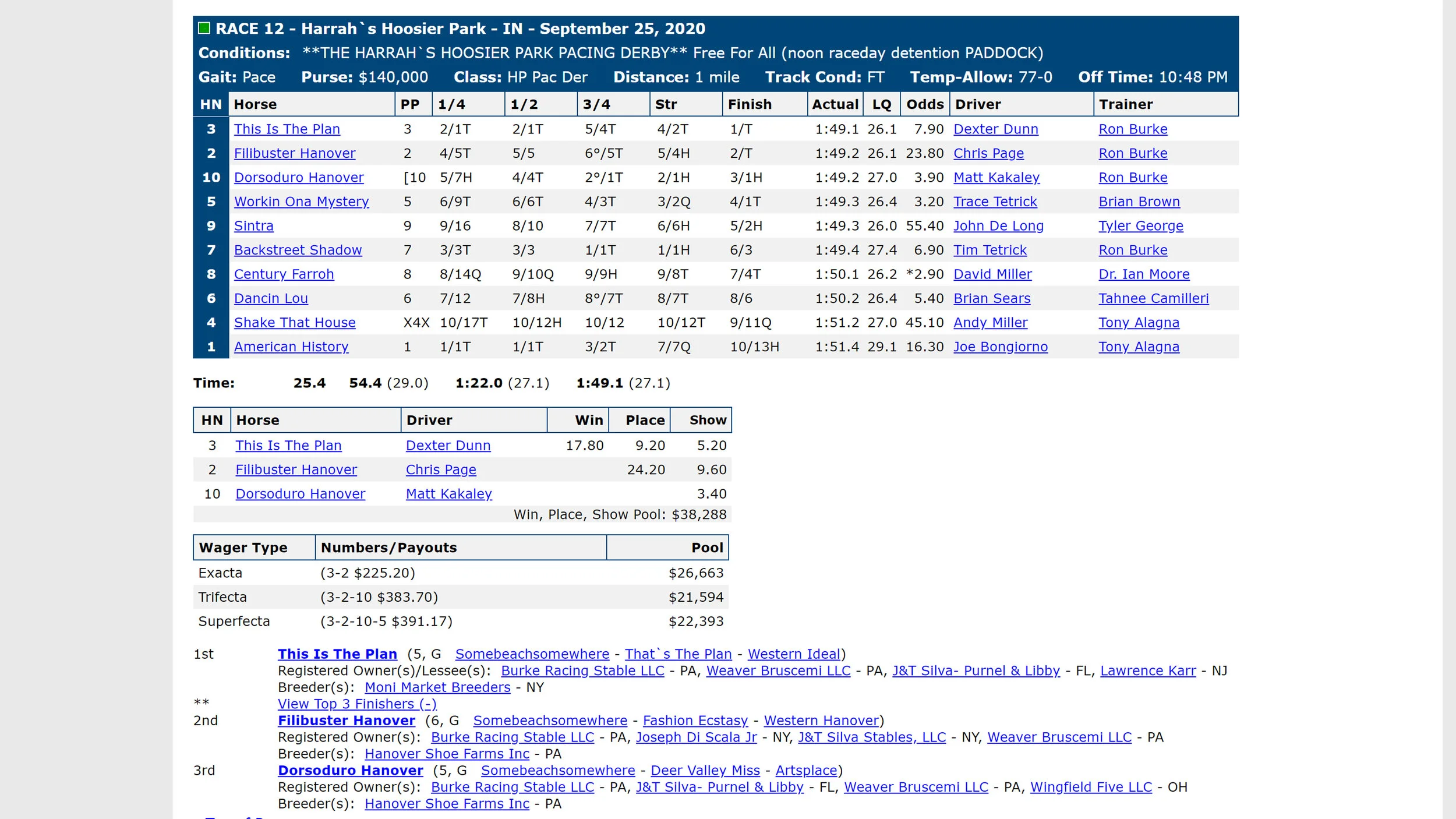Open Lawrence Karr owner link
This screenshot has width=1456, height=819.
point(1148,670)
